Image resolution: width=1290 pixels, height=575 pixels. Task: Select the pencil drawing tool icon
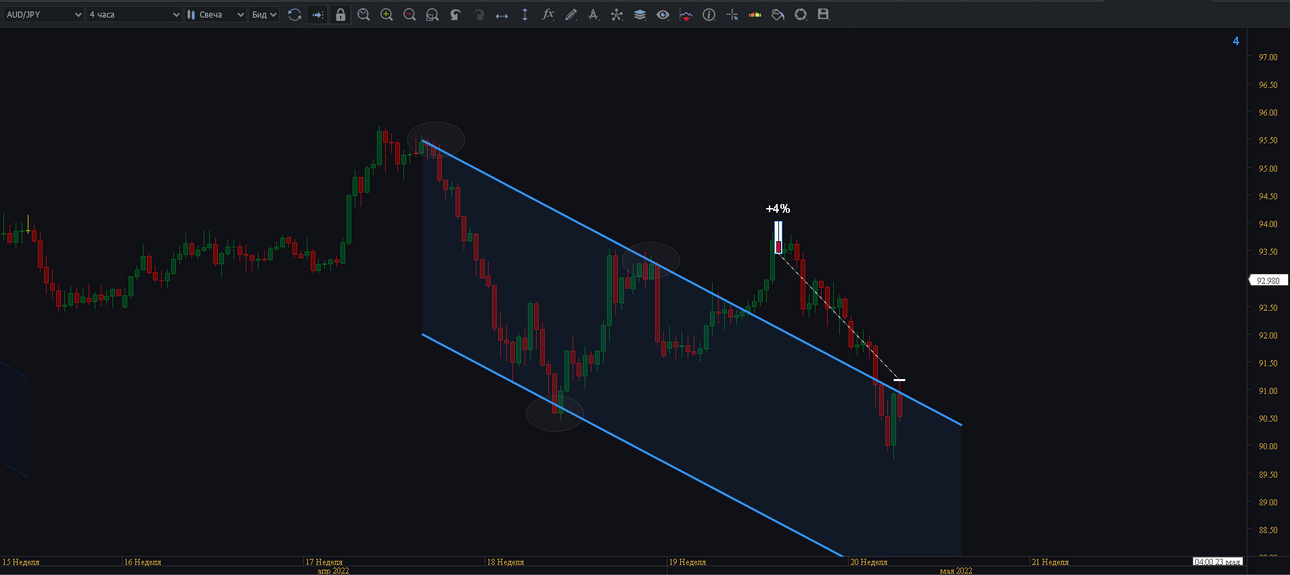tap(571, 15)
